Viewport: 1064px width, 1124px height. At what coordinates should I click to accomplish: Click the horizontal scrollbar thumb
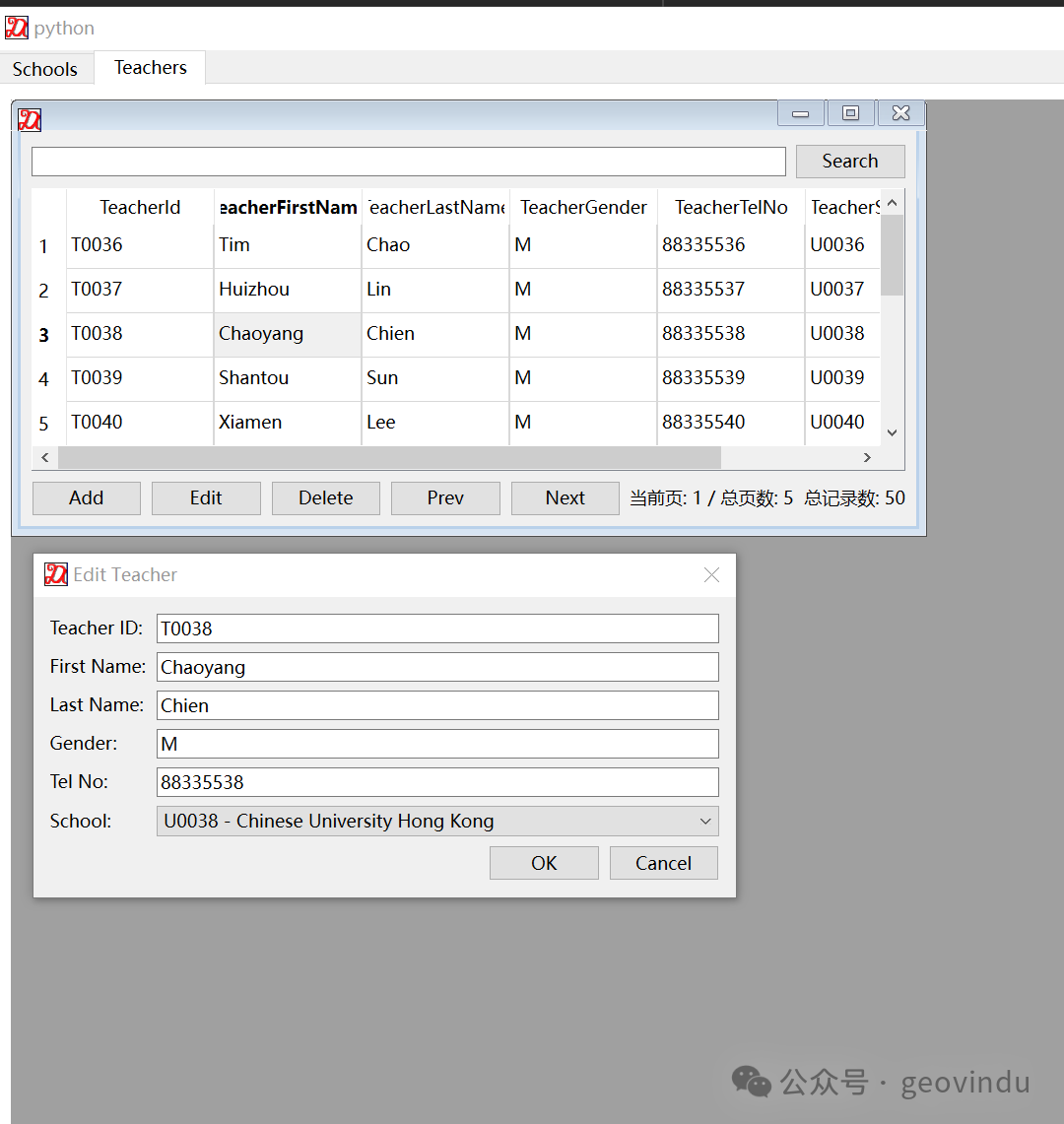coord(389,457)
